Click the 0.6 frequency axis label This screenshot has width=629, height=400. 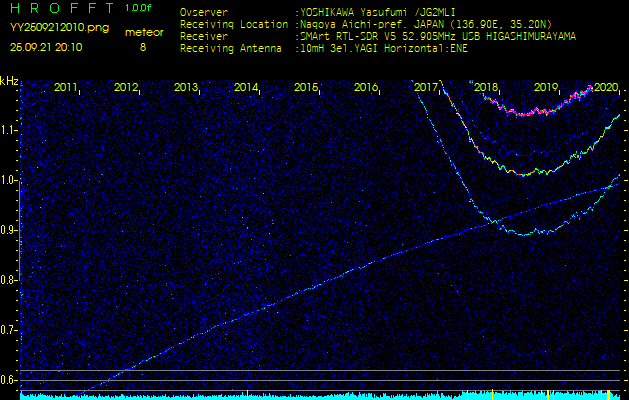pos(9,380)
